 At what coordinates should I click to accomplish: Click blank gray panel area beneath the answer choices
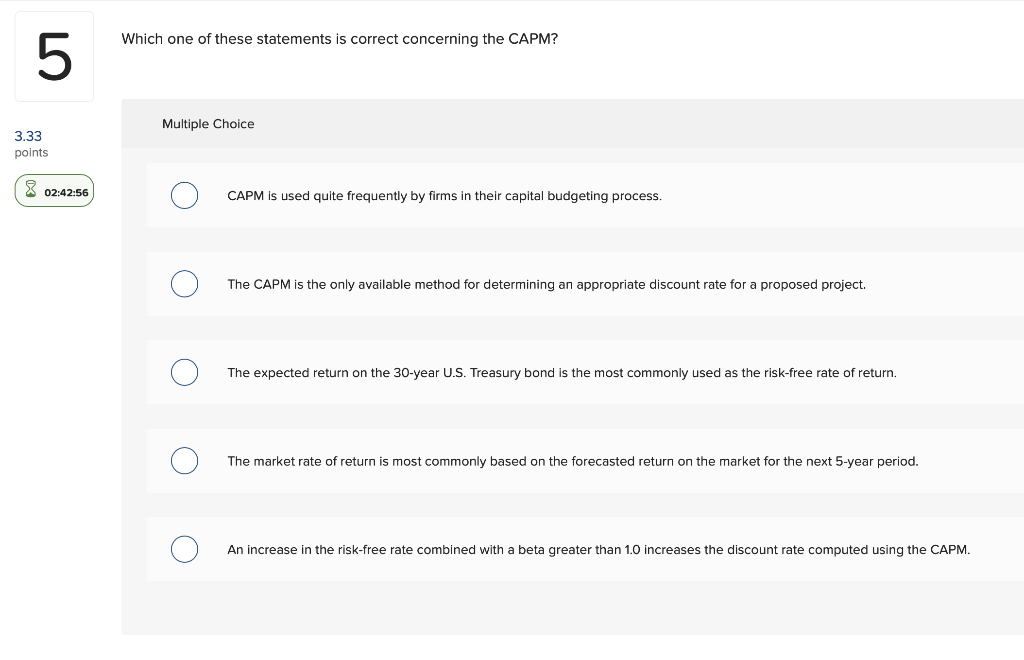click(570, 608)
